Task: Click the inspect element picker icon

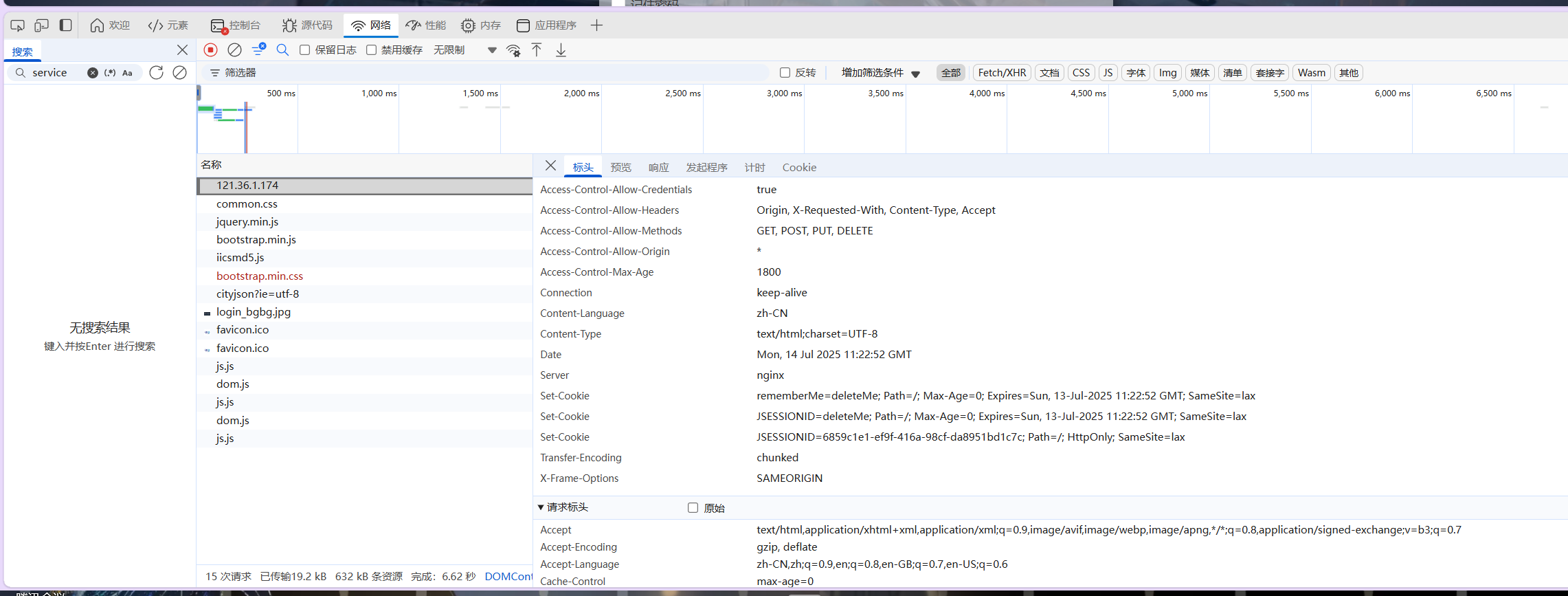Action: [x=18, y=25]
